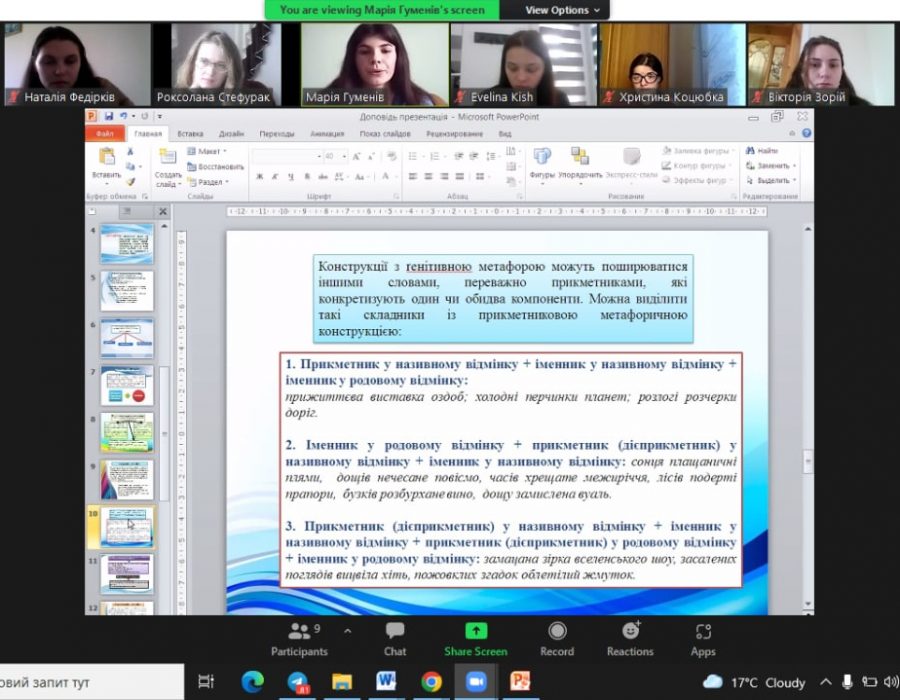The width and height of the screenshot is (900, 700).
Task: Open the Reactions menu
Action: click(630, 639)
